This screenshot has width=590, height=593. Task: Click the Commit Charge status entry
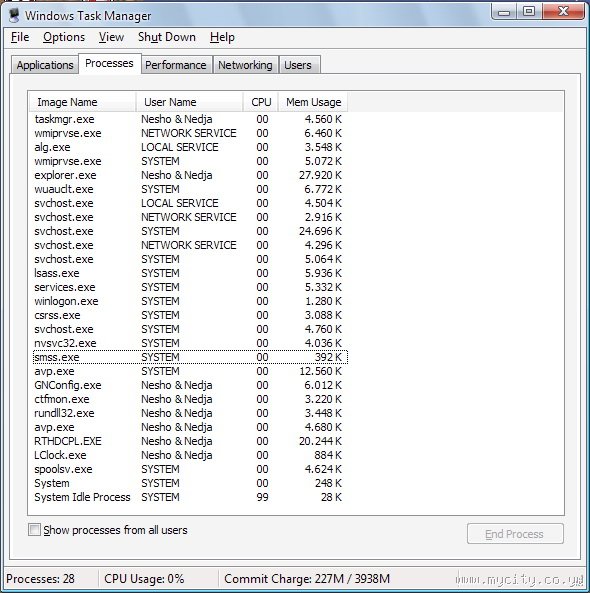click(x=307, y=579)
